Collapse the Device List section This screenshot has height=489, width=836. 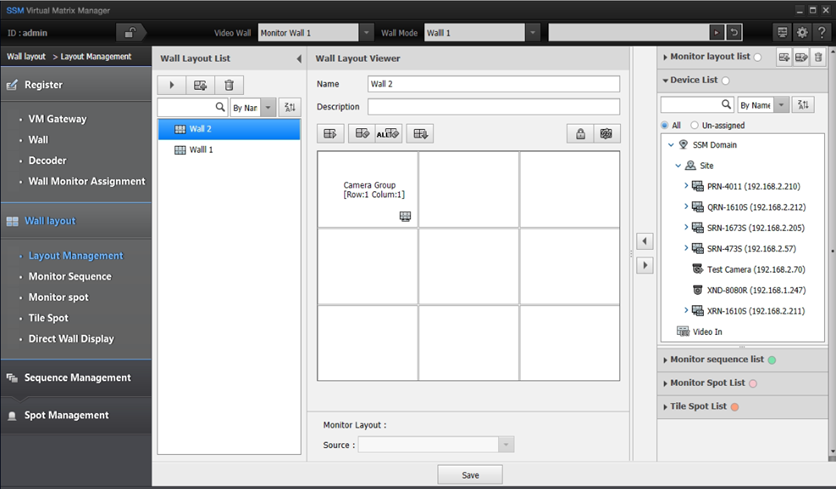[665, 81]
